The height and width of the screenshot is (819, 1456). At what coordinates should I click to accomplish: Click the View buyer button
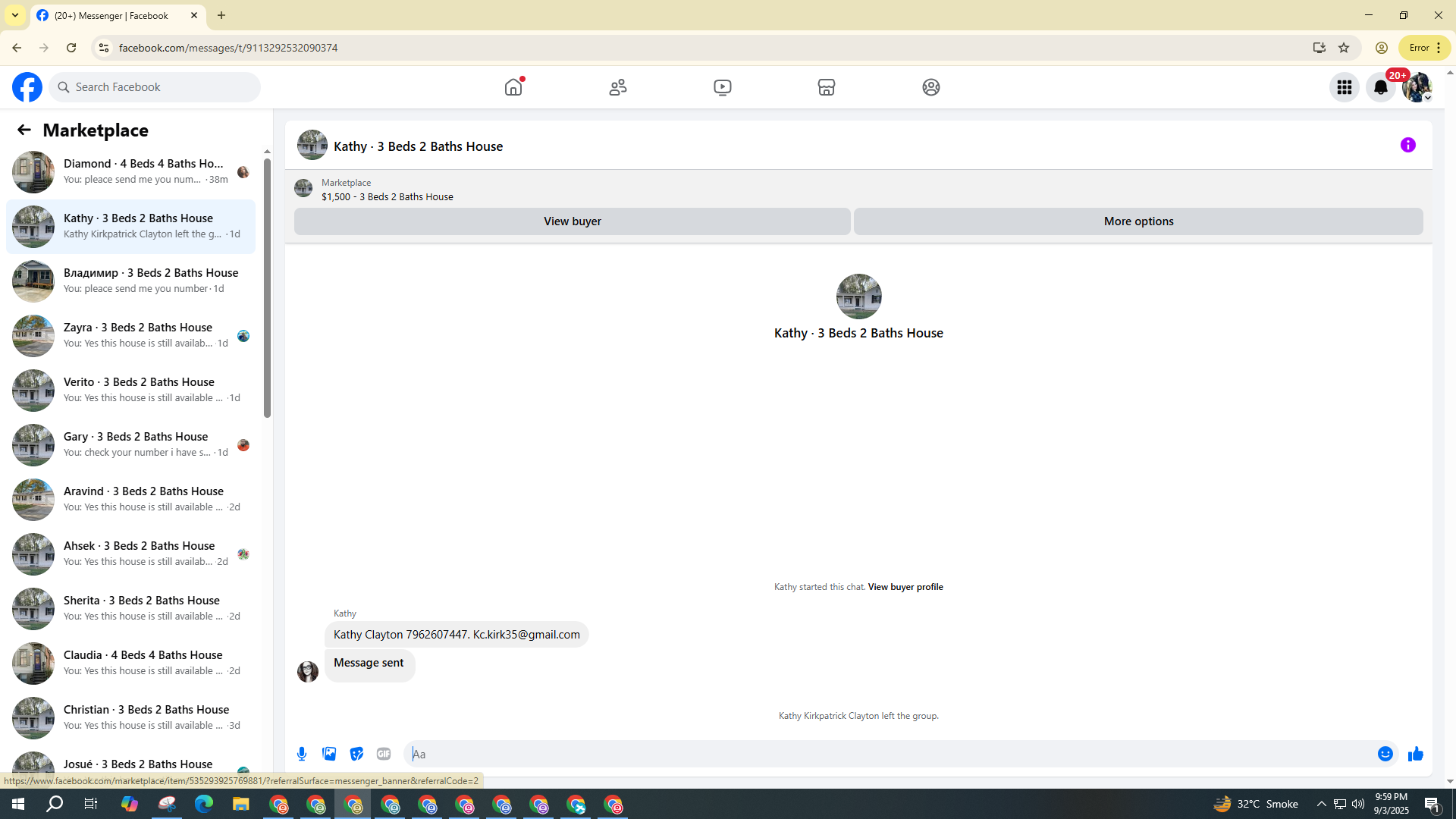tap(573, 221)
